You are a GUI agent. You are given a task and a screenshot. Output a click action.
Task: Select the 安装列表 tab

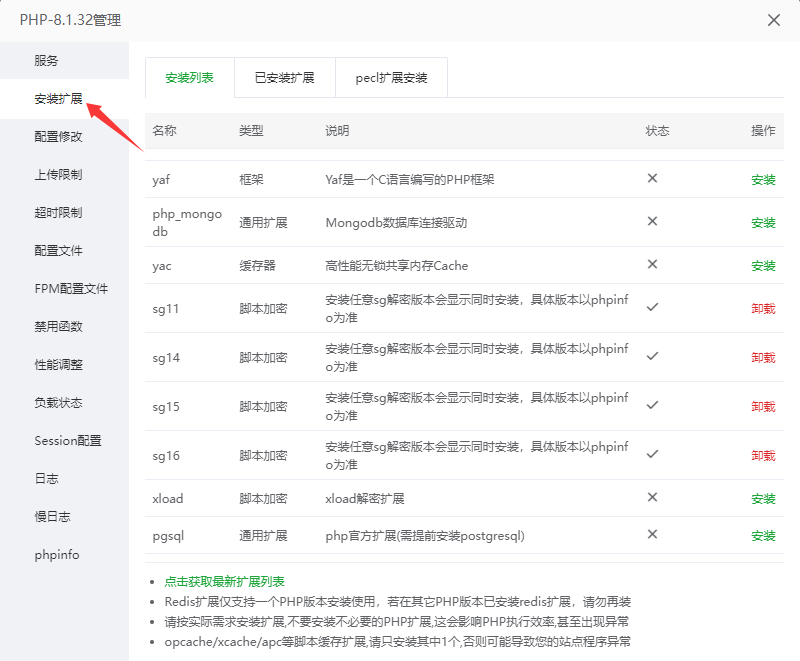[x=189, y=77]
